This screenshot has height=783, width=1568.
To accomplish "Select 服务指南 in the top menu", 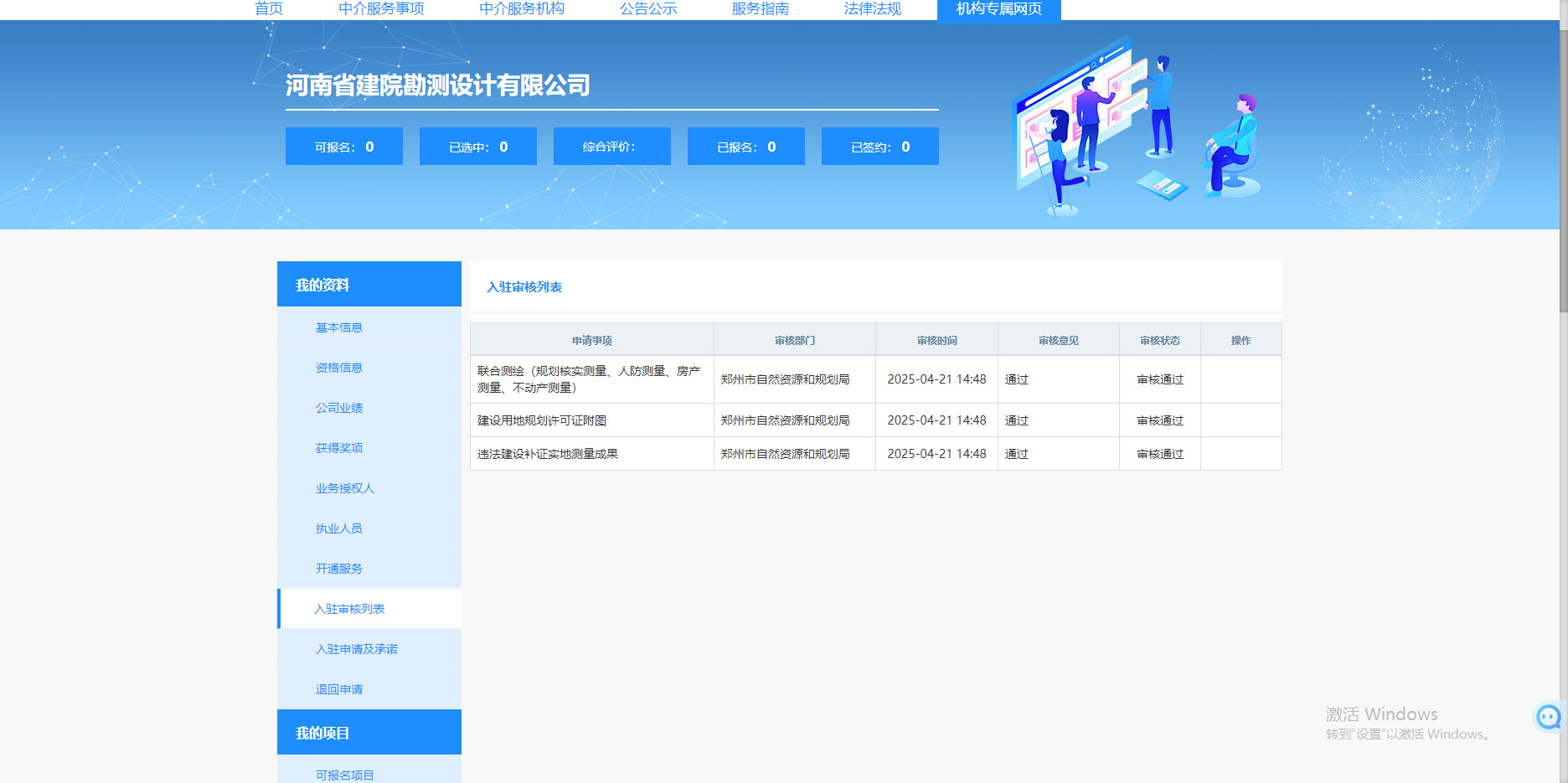I will tap(760, 9).
